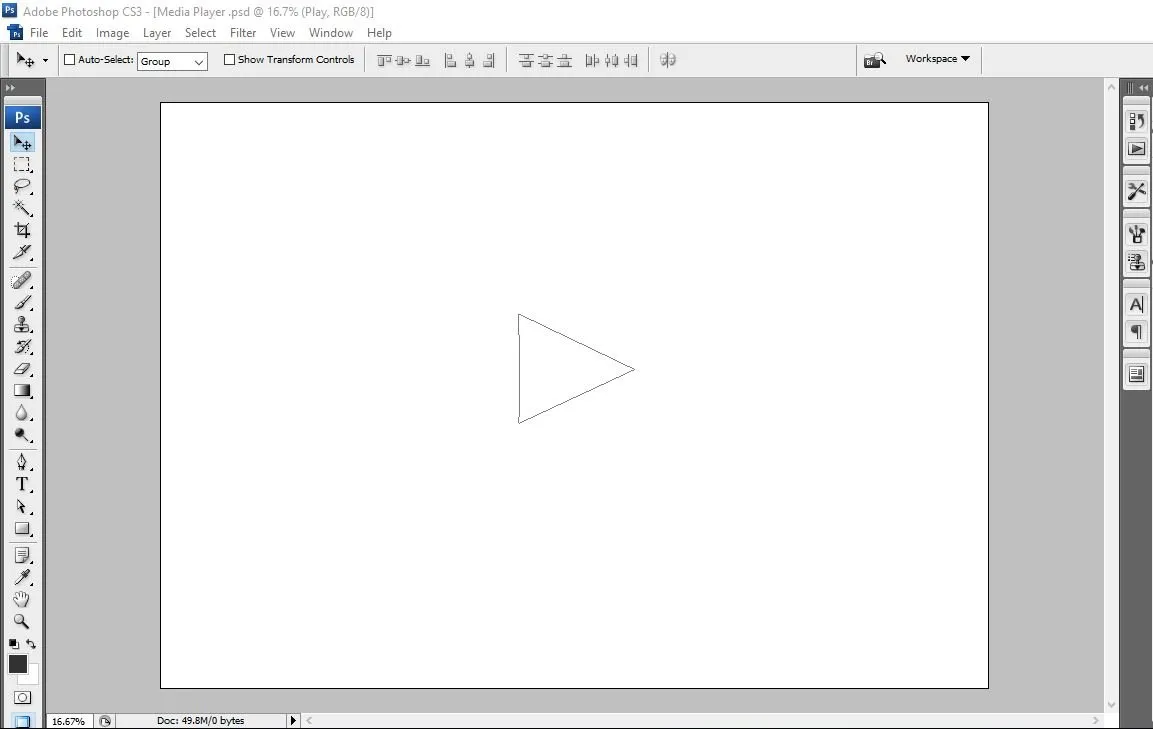Image resolution: width=1153 pixels, height=729 pixels.
Task: Select the Magic Wand tool
Action: [x=22, y=208]
